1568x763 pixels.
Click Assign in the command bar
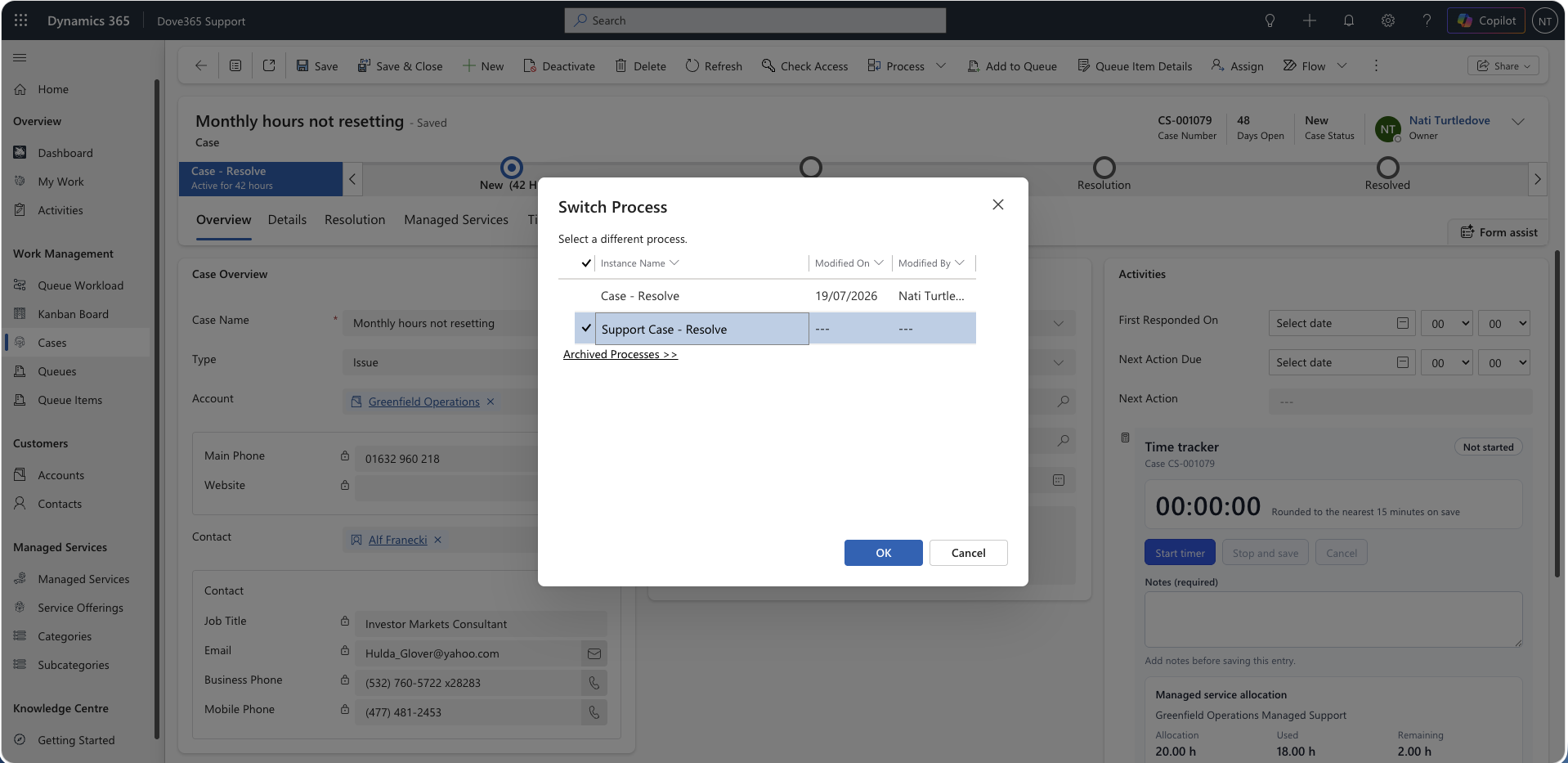[1238, 66]
